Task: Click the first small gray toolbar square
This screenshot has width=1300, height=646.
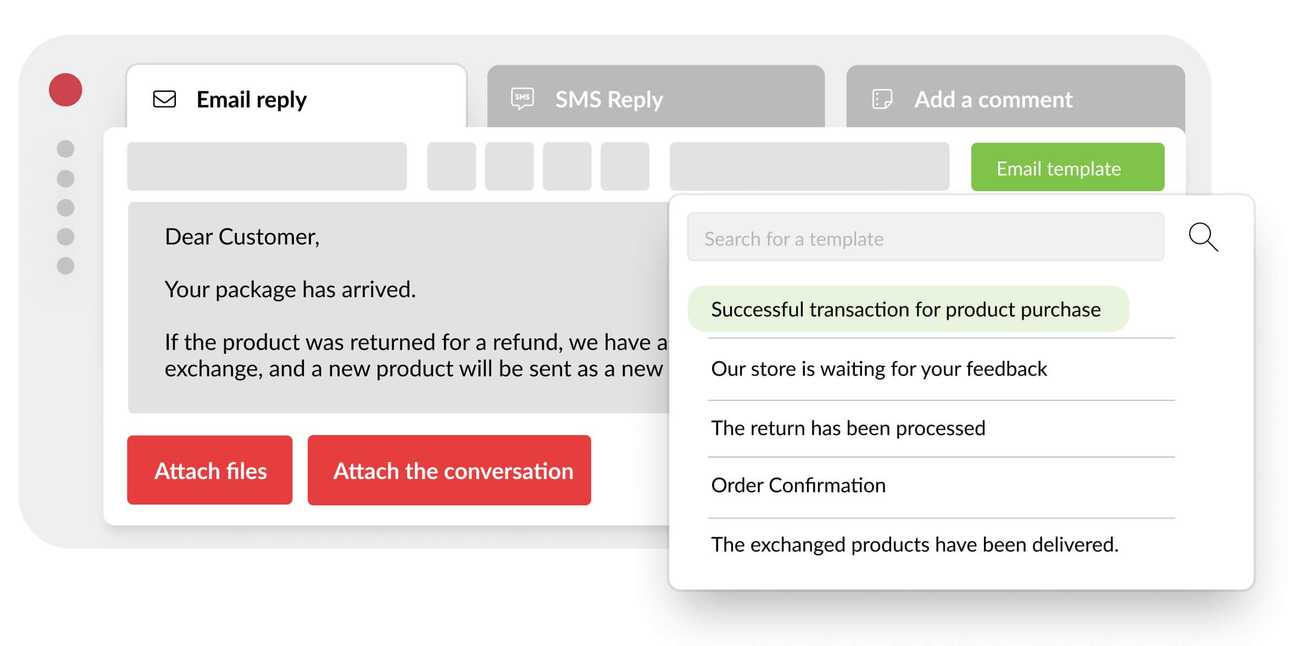Action: click(x=451, y=167)
